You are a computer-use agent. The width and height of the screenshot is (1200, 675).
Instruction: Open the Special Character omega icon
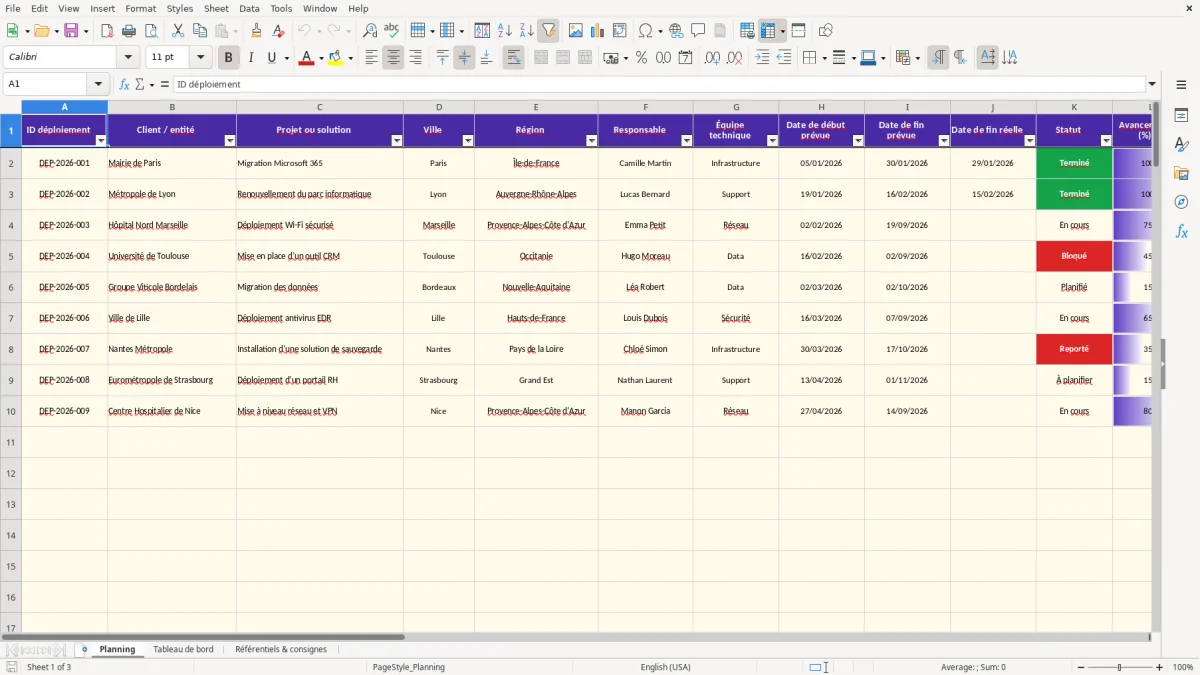tap(645, 31)
